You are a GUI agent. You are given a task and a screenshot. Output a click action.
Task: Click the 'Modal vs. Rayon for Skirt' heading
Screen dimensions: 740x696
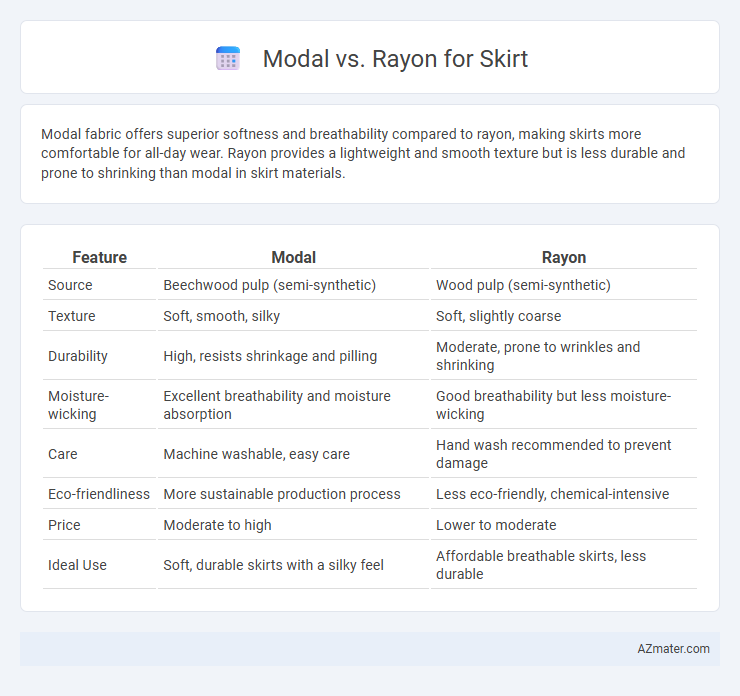point(395,59)
